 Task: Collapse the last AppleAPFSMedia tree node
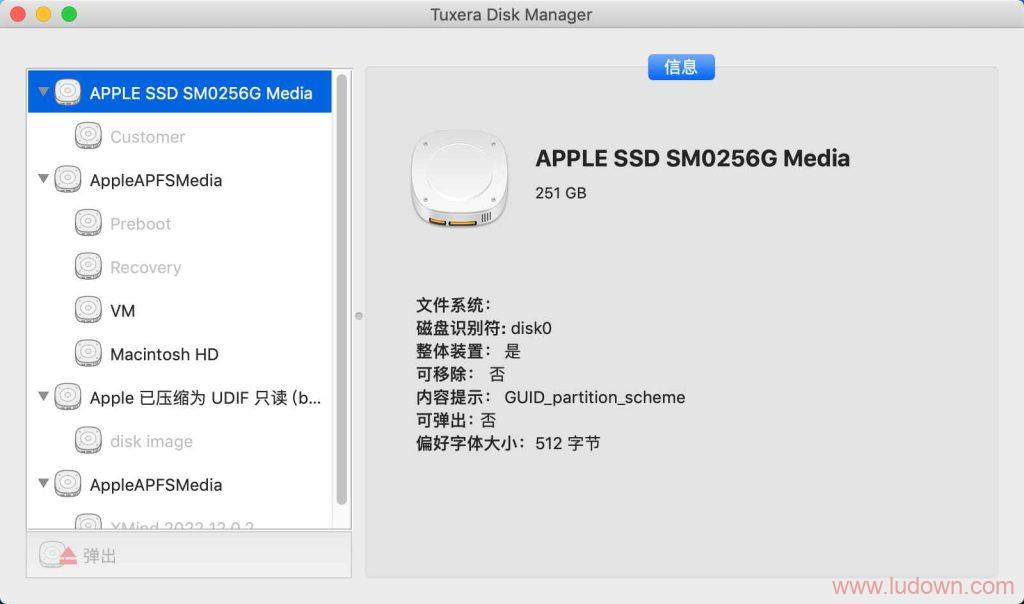point(43,483)
